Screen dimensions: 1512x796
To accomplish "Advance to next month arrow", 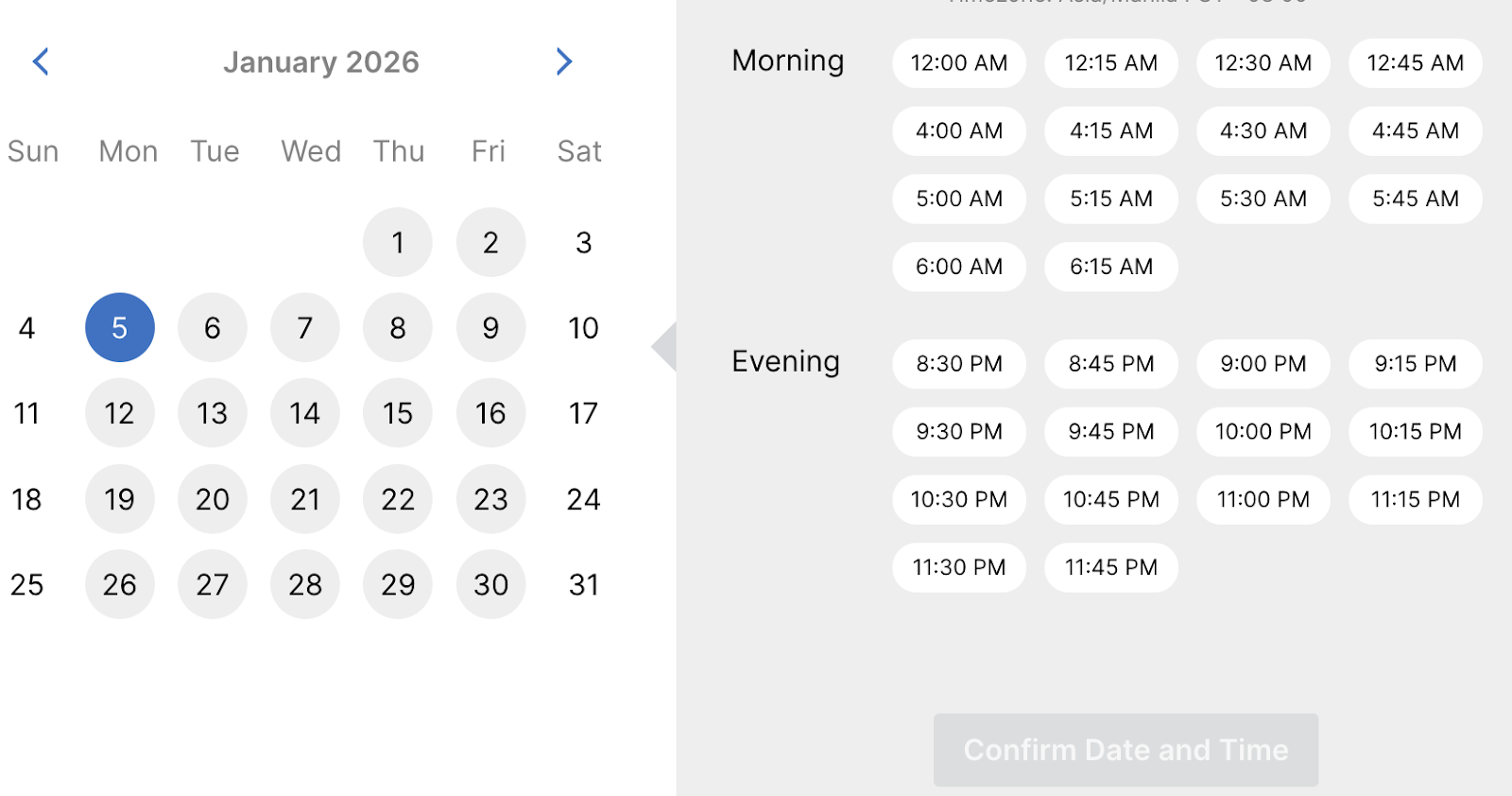I will (564, 61).
